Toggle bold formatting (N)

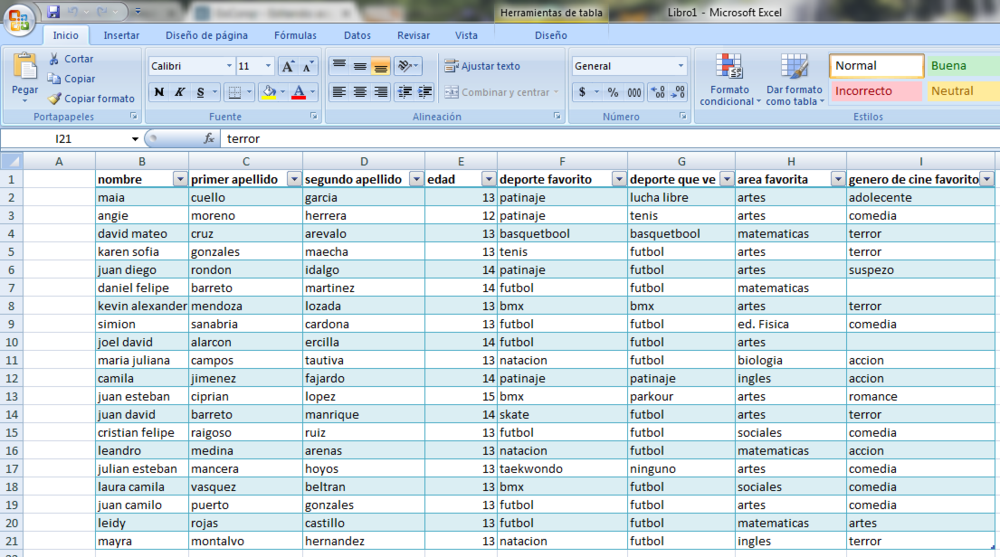[x=159, y=92]
